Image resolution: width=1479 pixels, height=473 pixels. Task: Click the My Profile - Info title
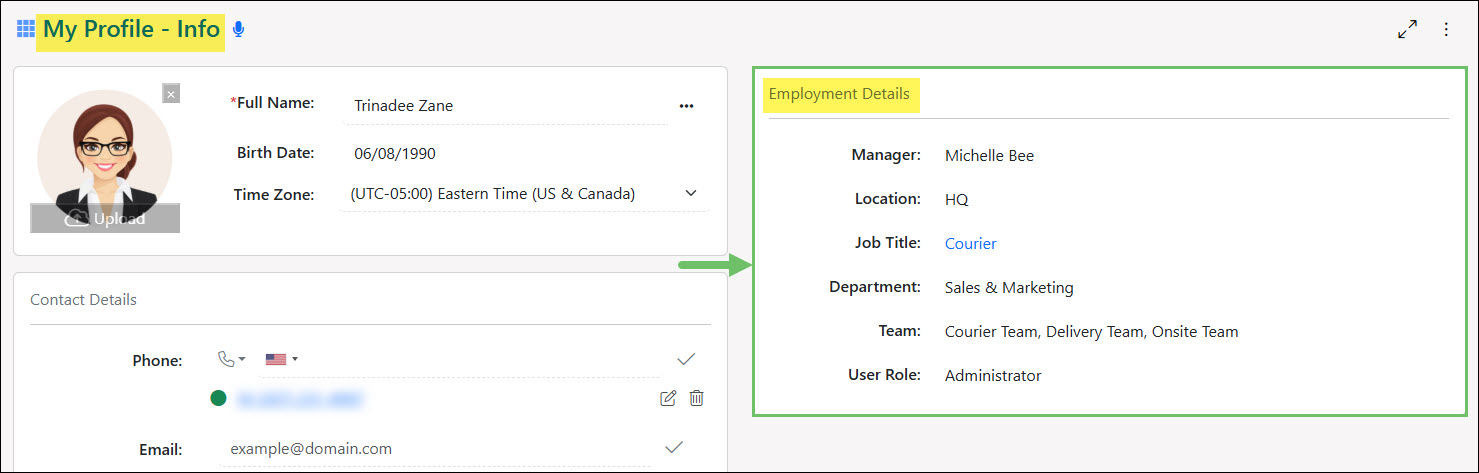pyautogui.click(x=132, y=30)
